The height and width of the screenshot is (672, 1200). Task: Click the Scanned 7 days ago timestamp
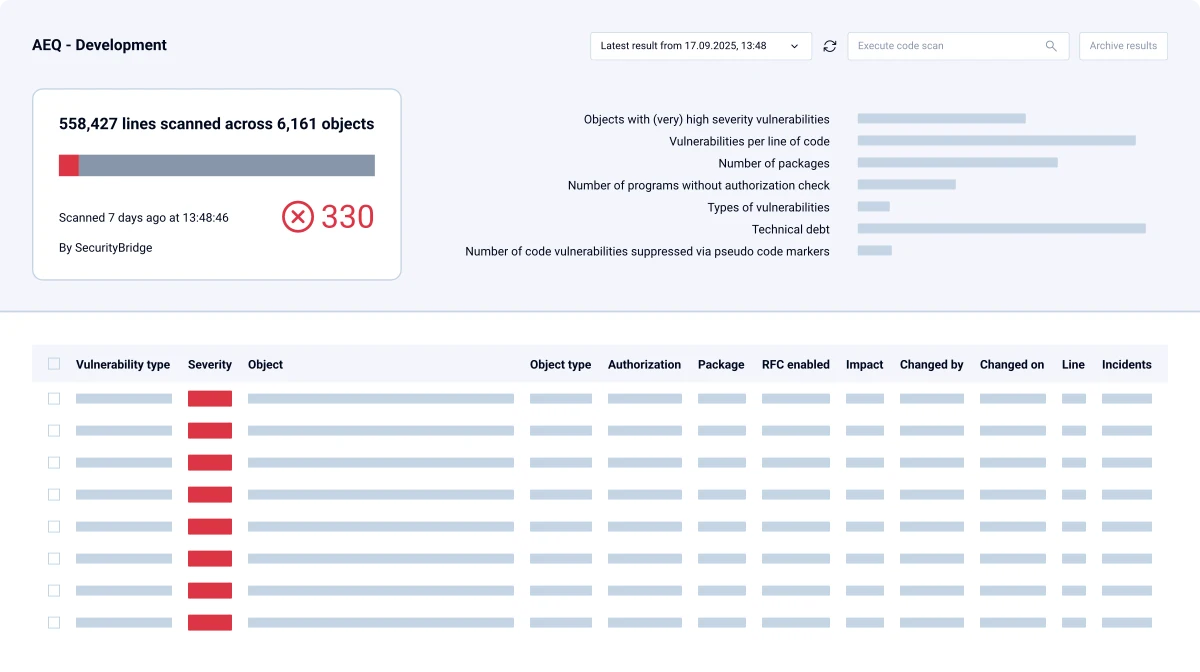click(x=144, y=217)
